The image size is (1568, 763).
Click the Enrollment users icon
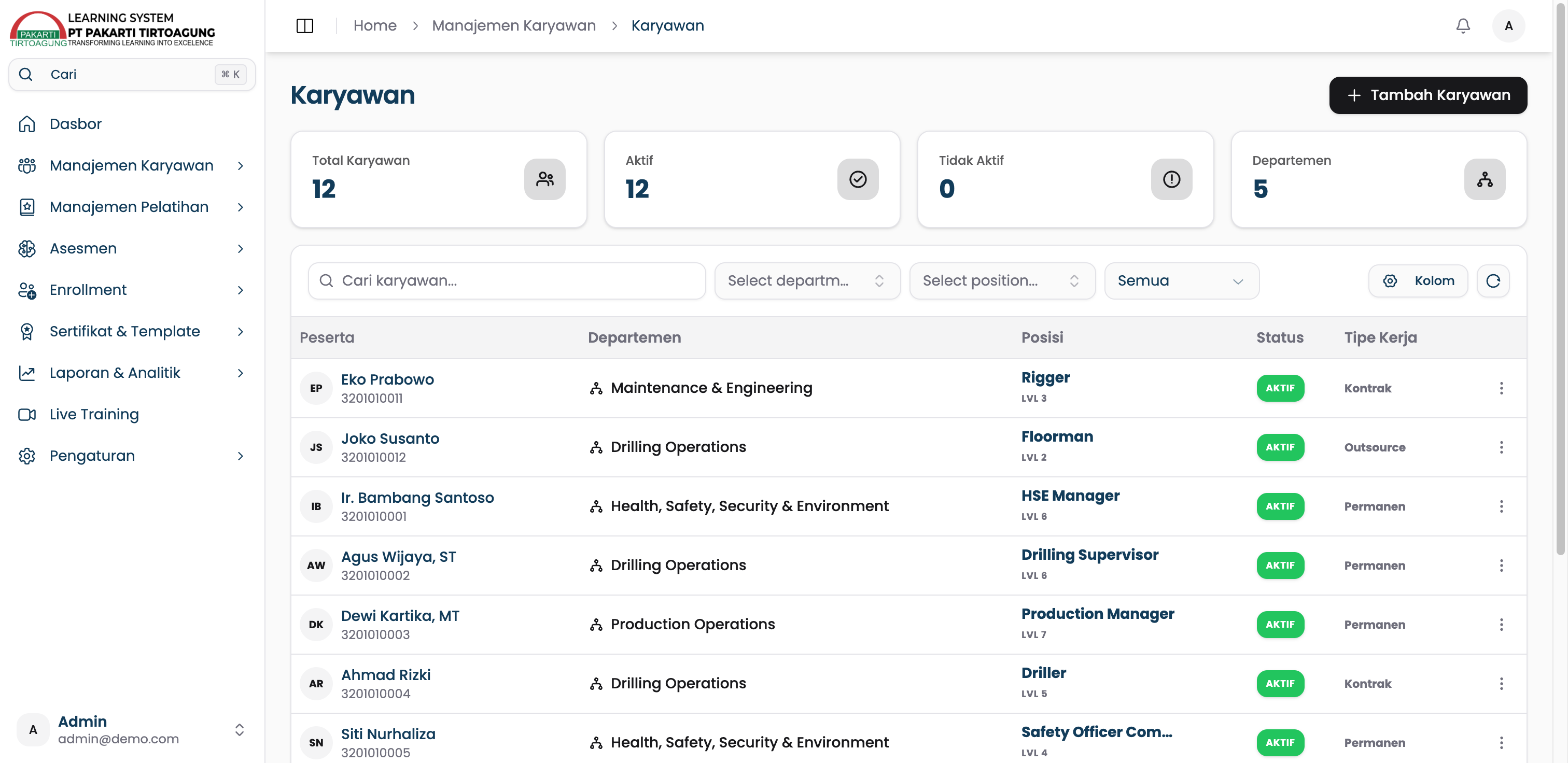coord(27,290)
